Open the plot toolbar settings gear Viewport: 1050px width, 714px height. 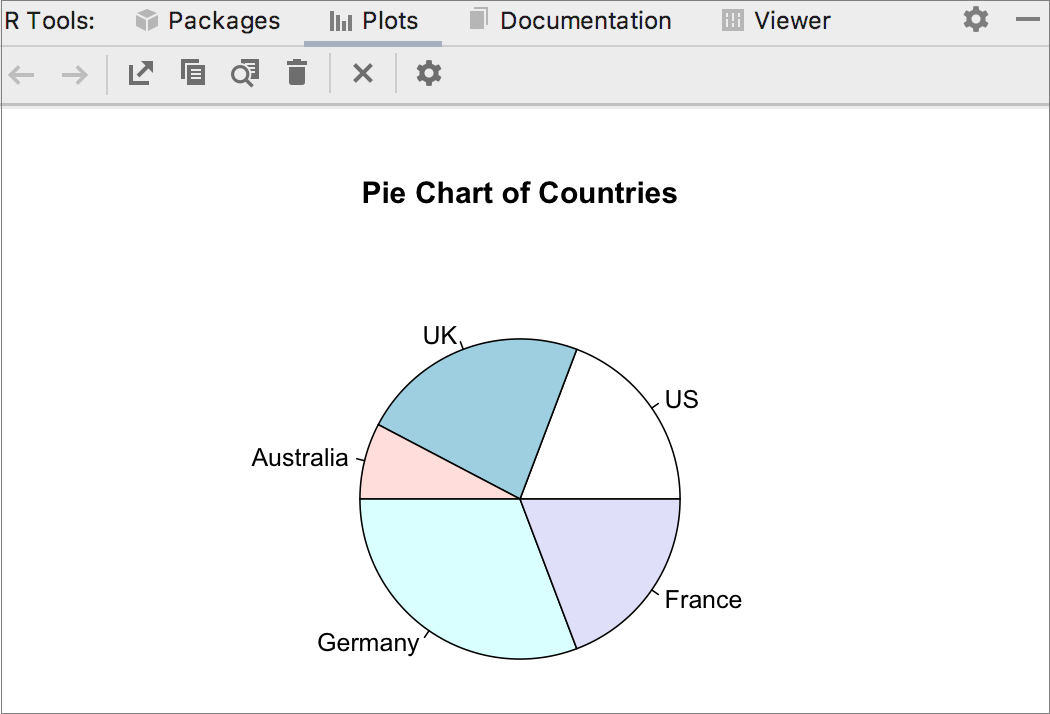point(428,73)
